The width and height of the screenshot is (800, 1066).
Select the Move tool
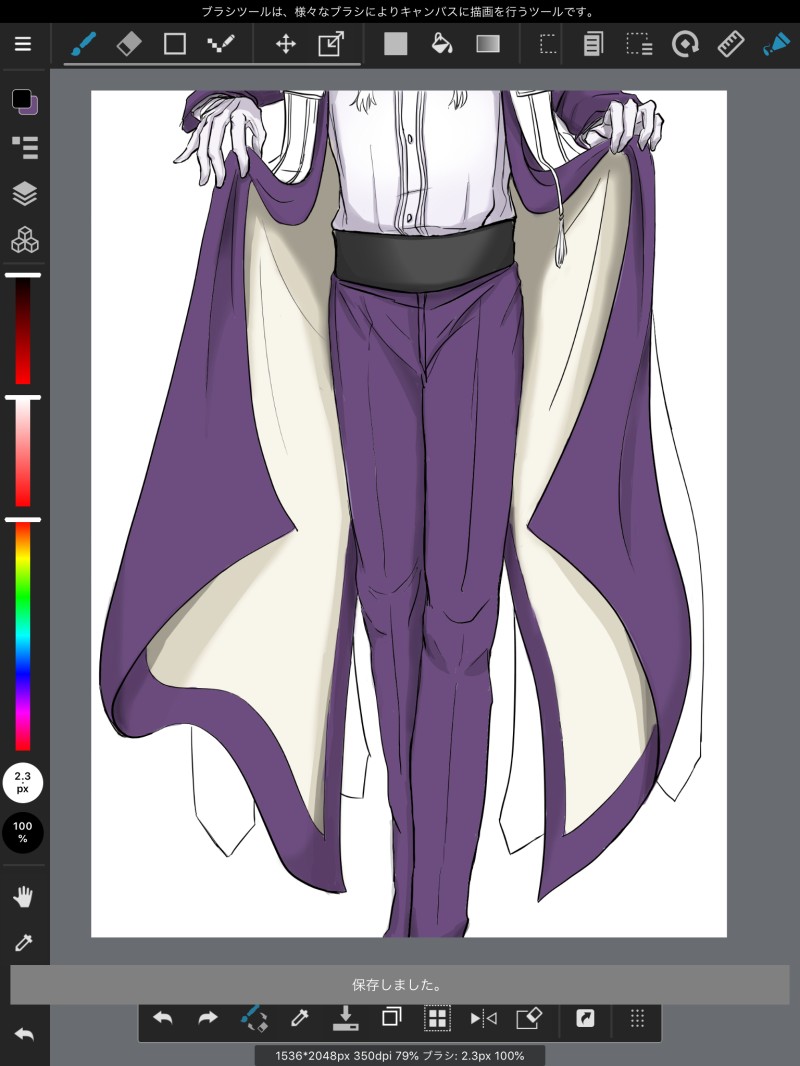pyautogui.click(x=285, y=45)
